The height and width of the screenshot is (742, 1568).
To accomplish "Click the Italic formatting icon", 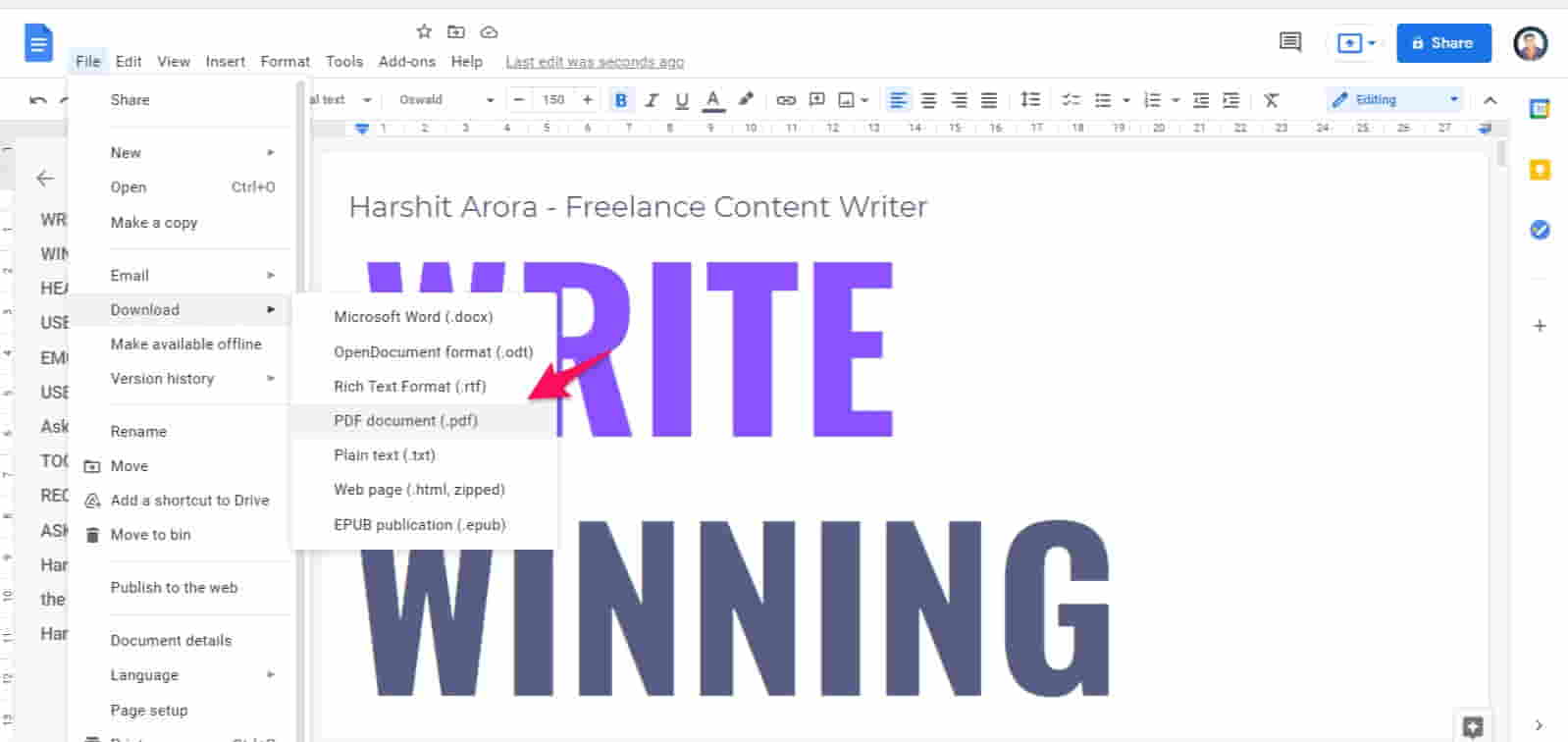I will click(652, 100).
